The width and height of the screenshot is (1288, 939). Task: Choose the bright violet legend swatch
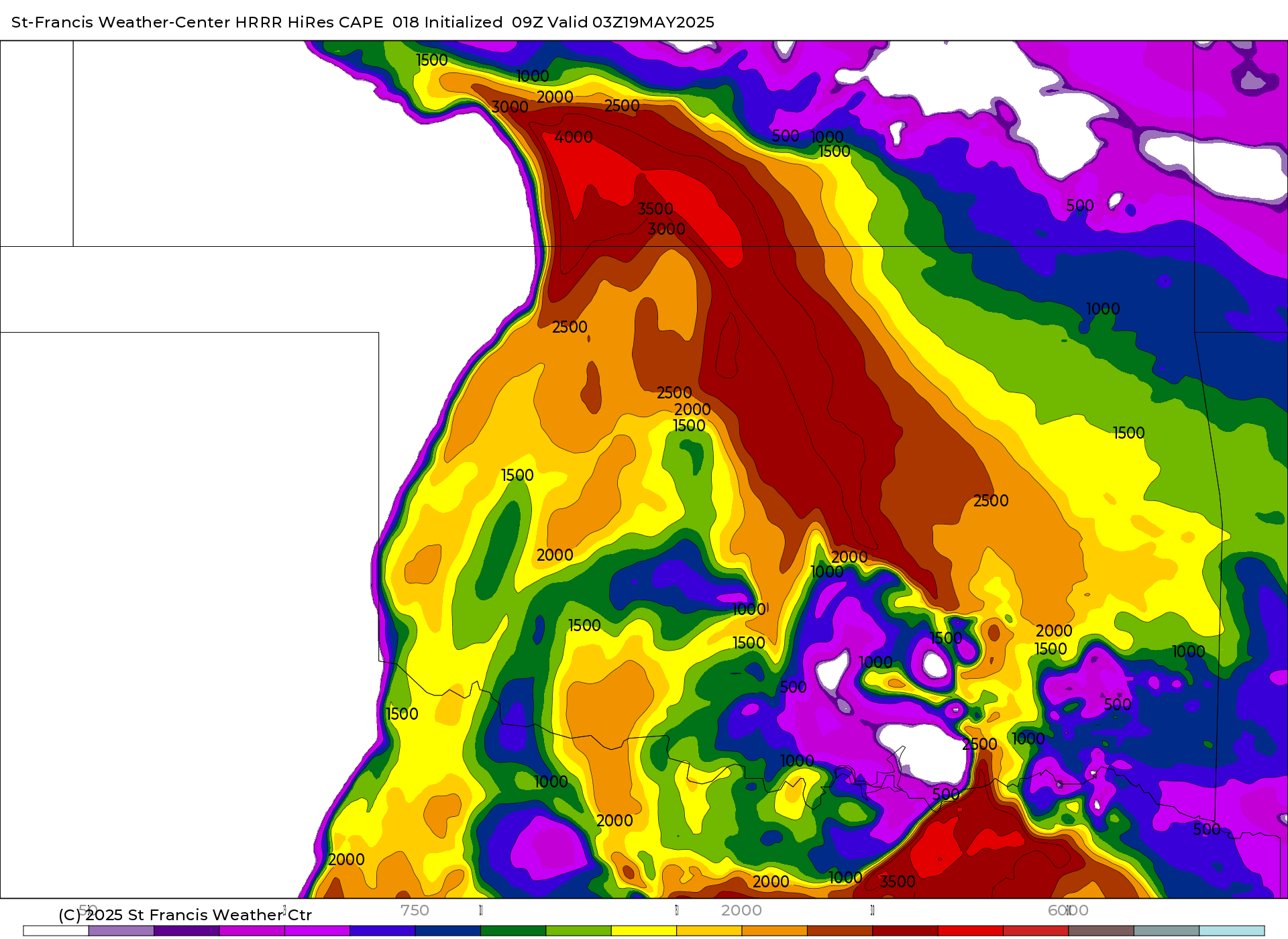point(317,931)
